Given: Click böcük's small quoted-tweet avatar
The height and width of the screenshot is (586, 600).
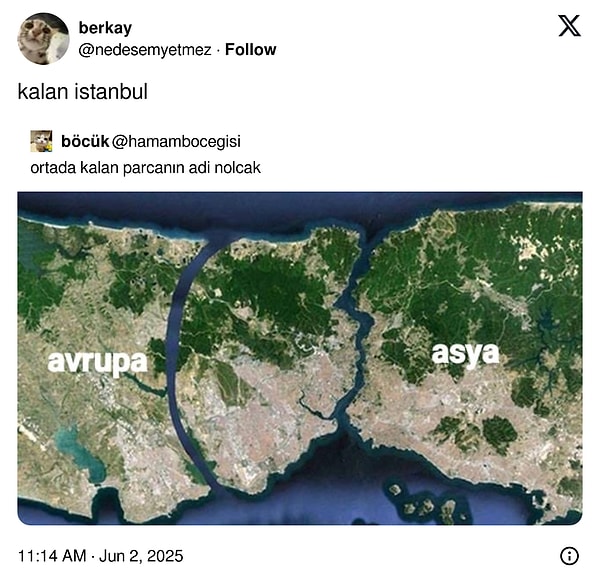Looking at the screenshot, I should coord(41,141).
